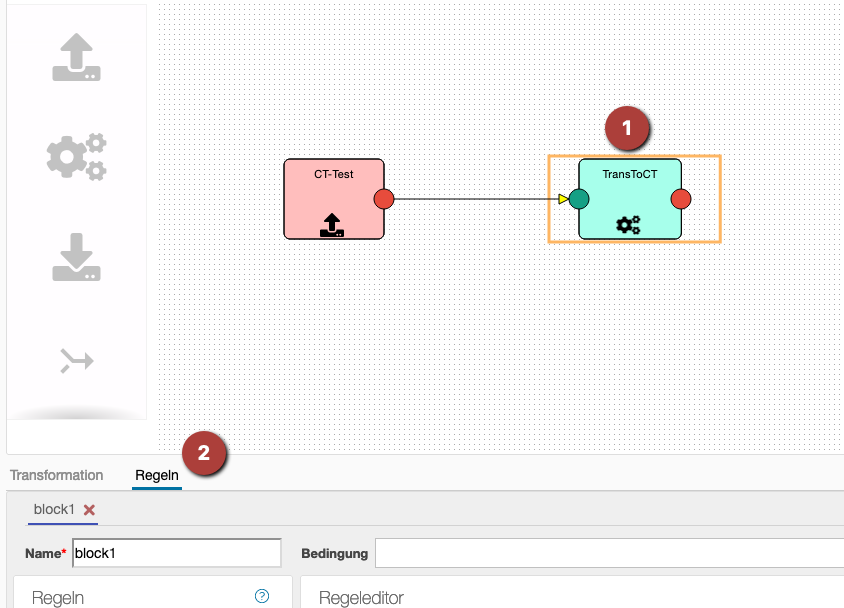Select the download target icon in left palette
Image resolution: width=844 pixels, height=608 pixels.
coord(77,257)
